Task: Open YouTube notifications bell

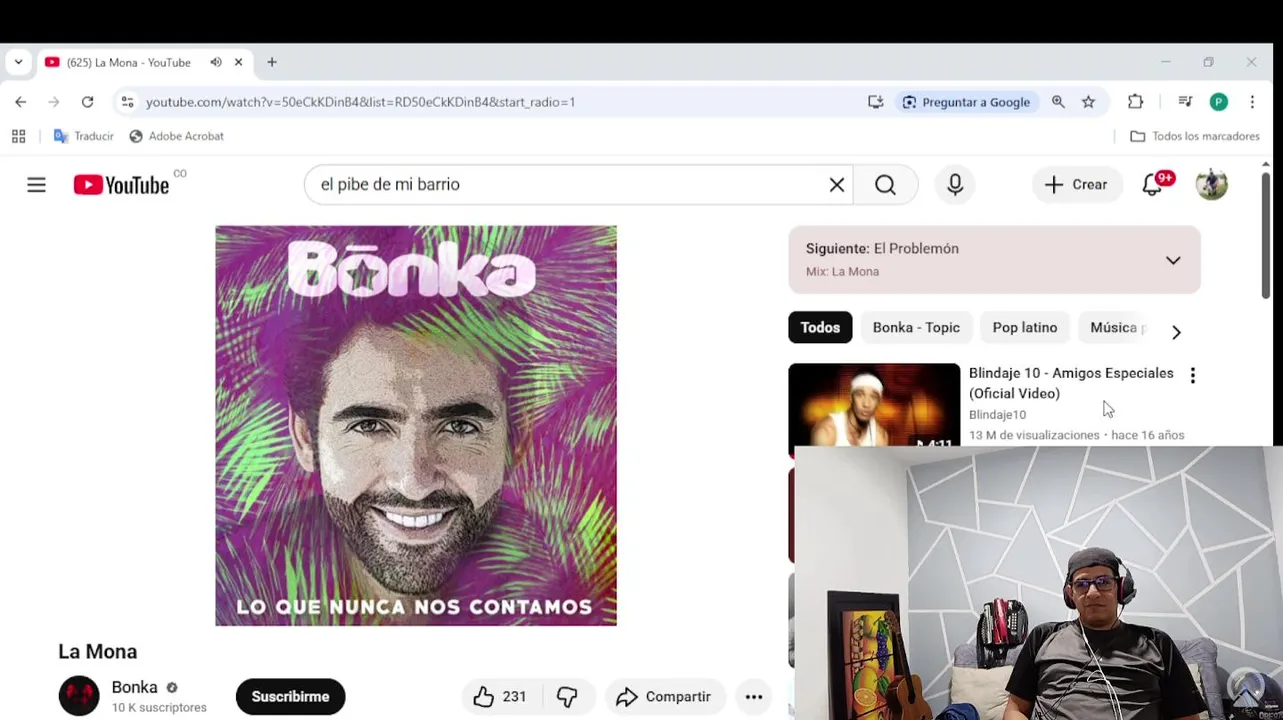Action: (x=1153, y=185)
